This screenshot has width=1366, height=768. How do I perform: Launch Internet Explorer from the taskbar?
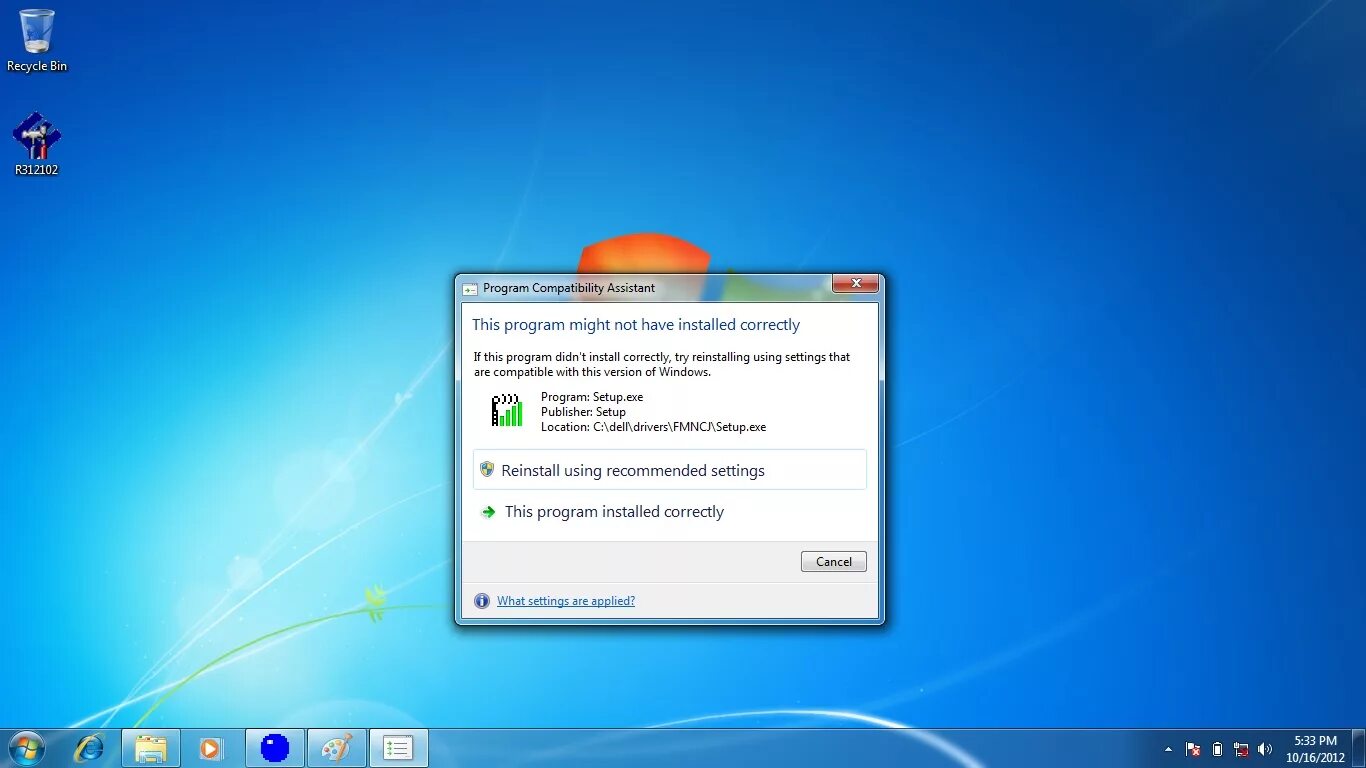point(89,748)
